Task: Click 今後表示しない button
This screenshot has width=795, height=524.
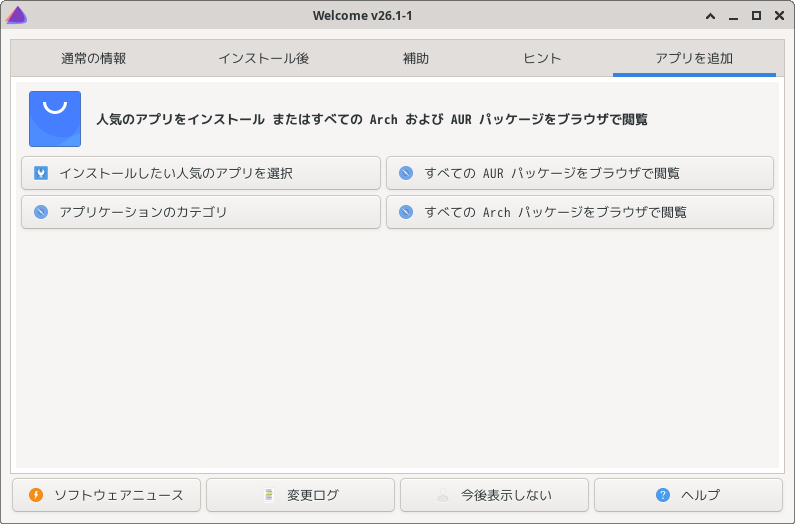Action: (x=494, y=495)
